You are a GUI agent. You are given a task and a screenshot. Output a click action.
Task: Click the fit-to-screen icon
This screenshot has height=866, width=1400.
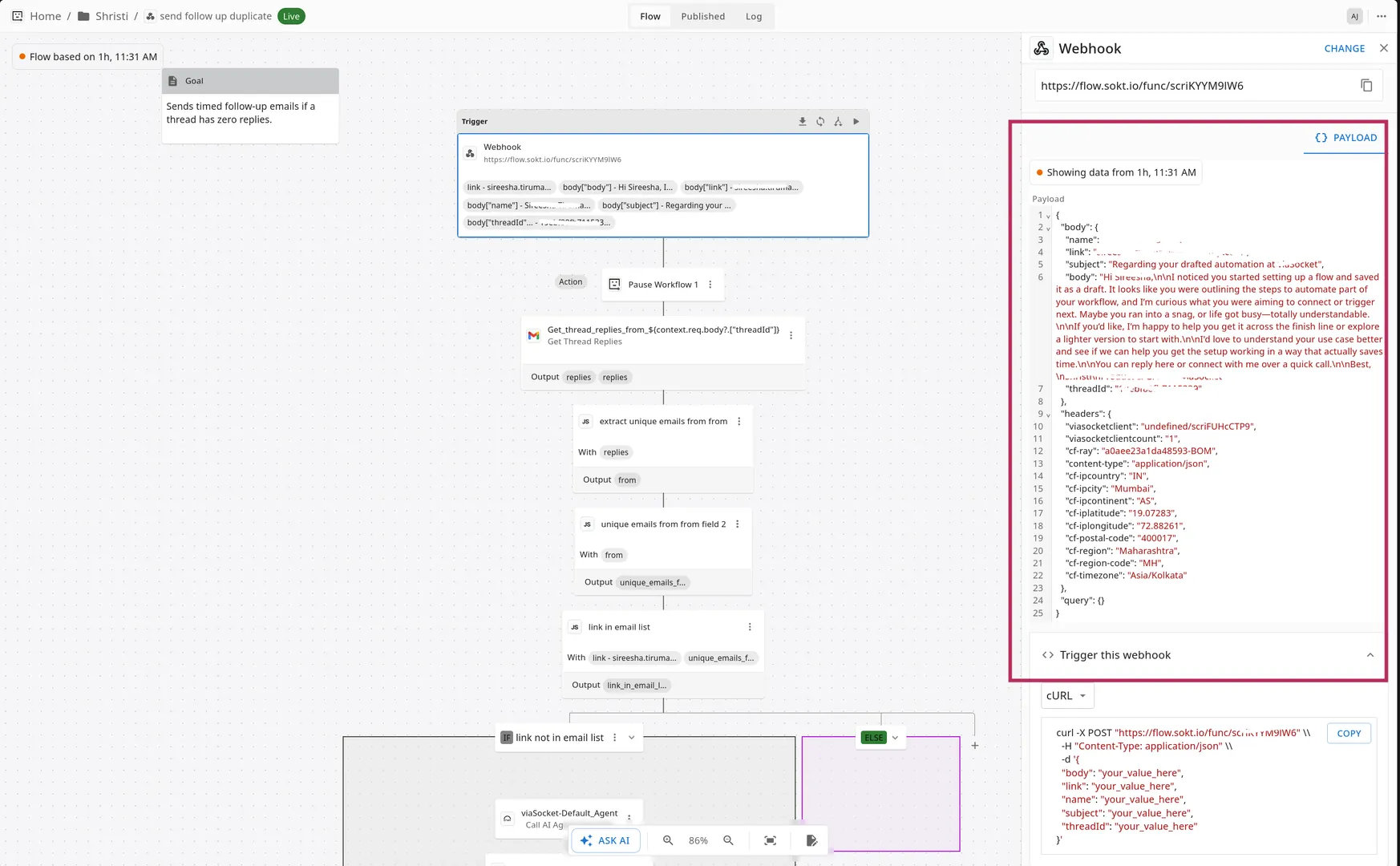[770, 840]
